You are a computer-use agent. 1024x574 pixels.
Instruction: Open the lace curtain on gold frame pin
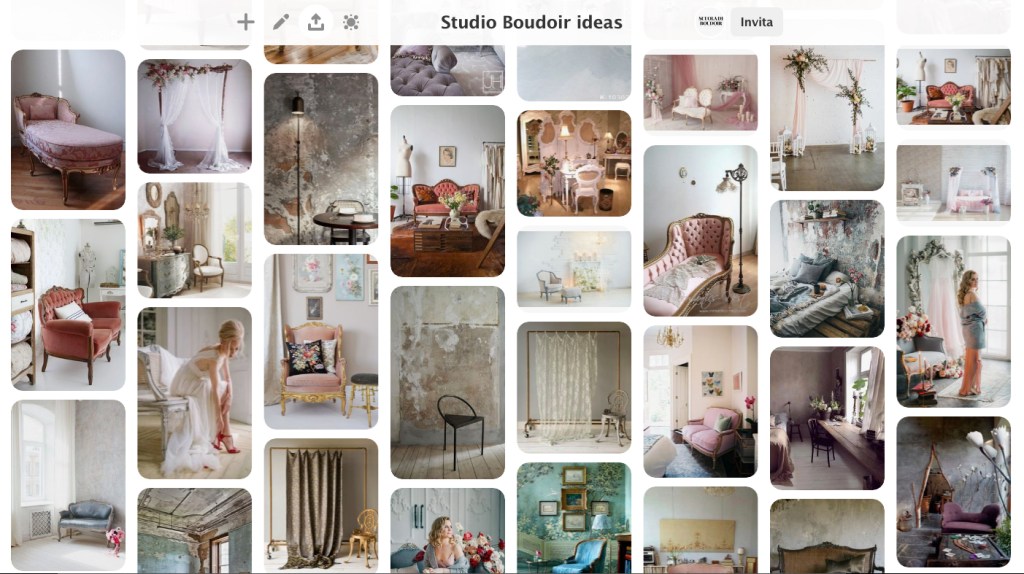coord(574,387)
